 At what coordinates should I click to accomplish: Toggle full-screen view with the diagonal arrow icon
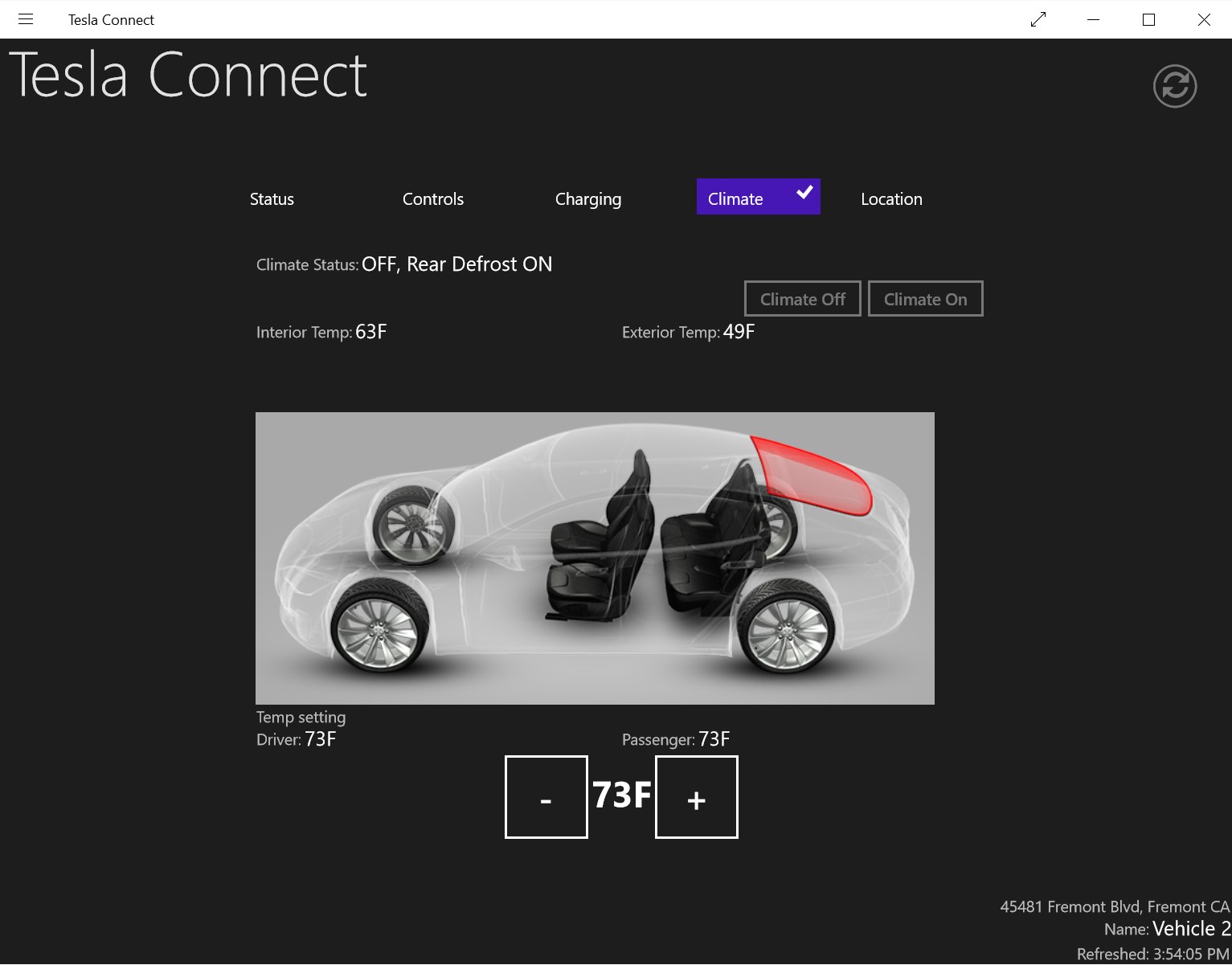1038,19
